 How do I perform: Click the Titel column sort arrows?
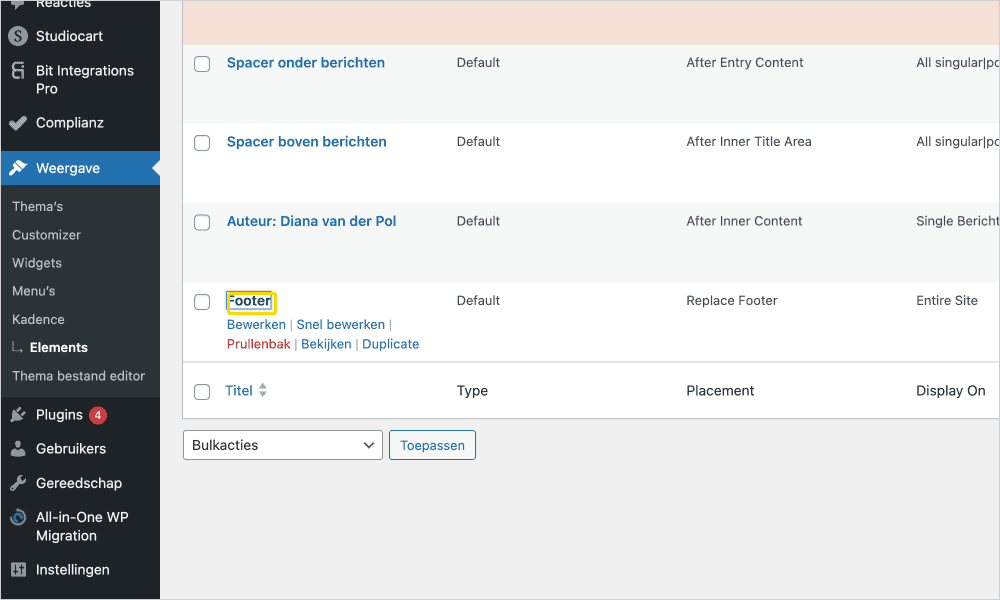(x=263, y=390)
